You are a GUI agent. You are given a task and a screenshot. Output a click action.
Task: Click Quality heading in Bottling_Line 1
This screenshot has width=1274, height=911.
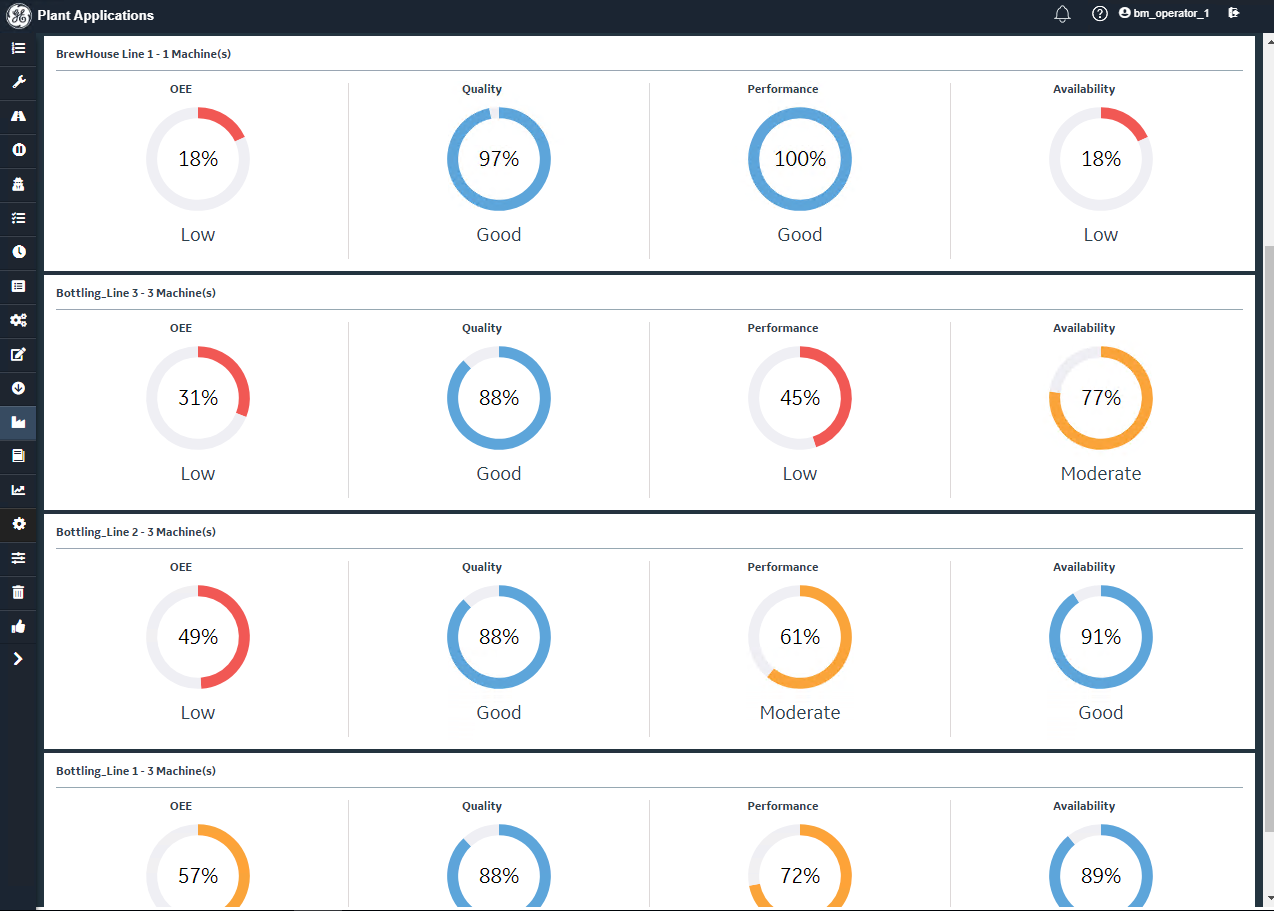pyautogui.click(x=482, y=806)
